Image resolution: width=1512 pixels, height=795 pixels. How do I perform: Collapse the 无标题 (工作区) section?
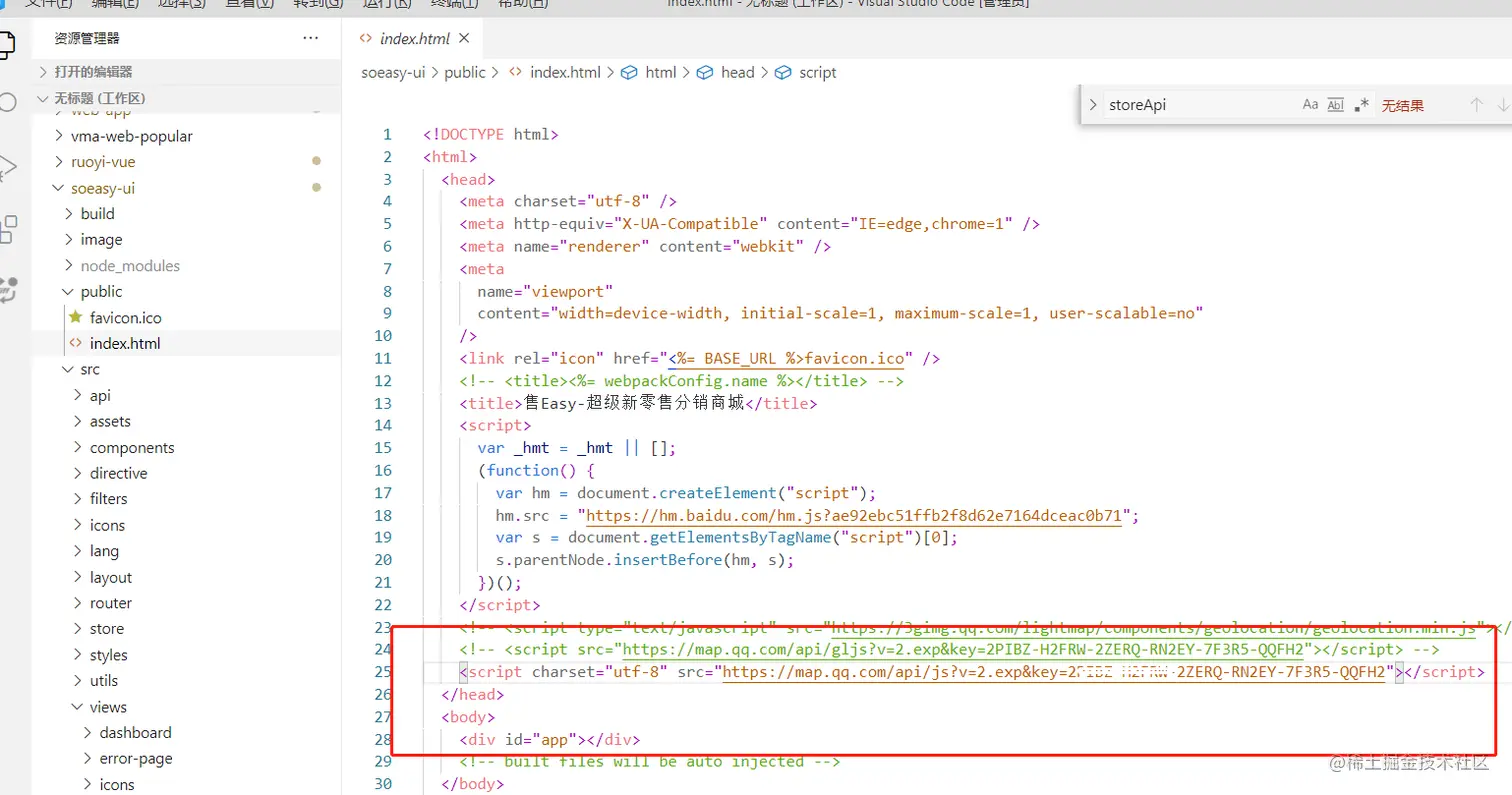(43, 98)
